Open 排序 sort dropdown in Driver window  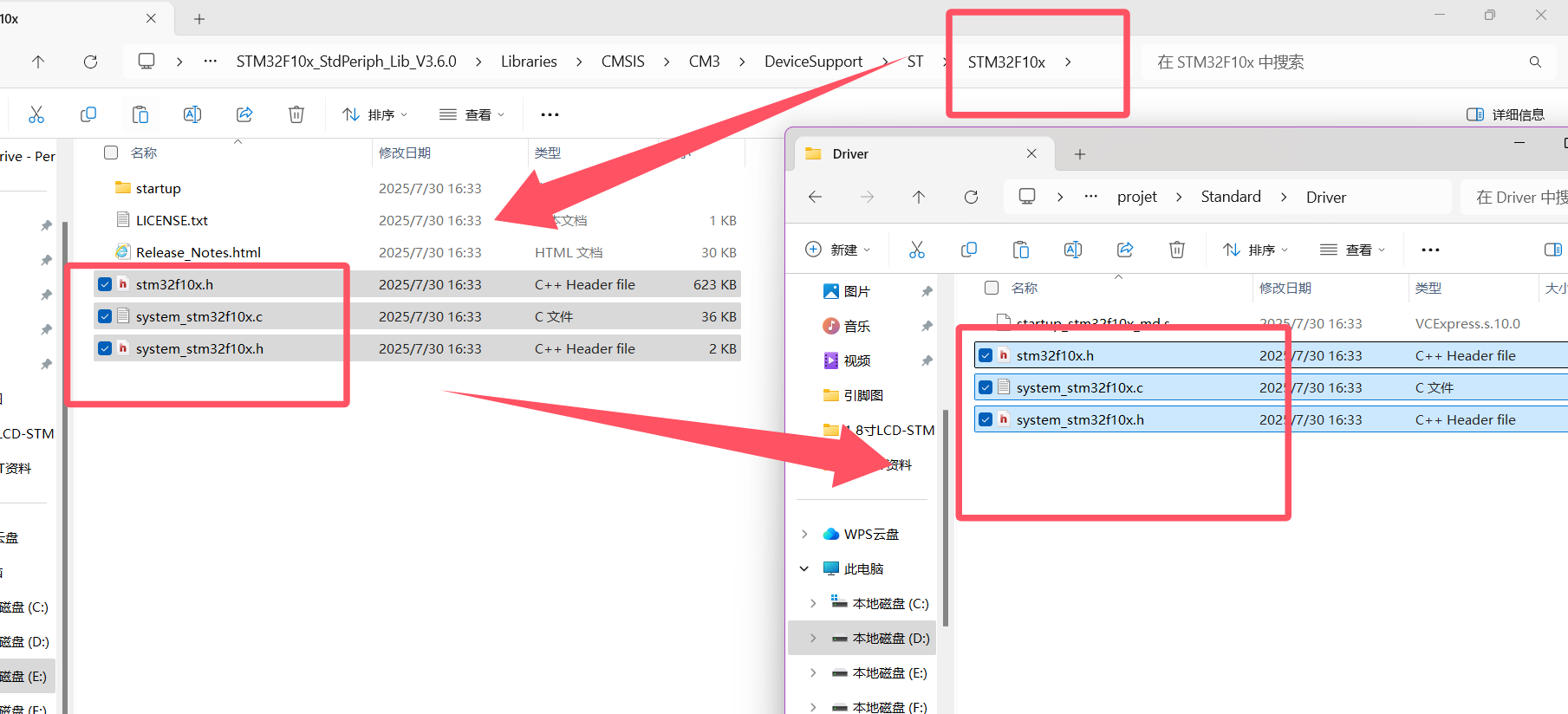(x=1255, y=250)
